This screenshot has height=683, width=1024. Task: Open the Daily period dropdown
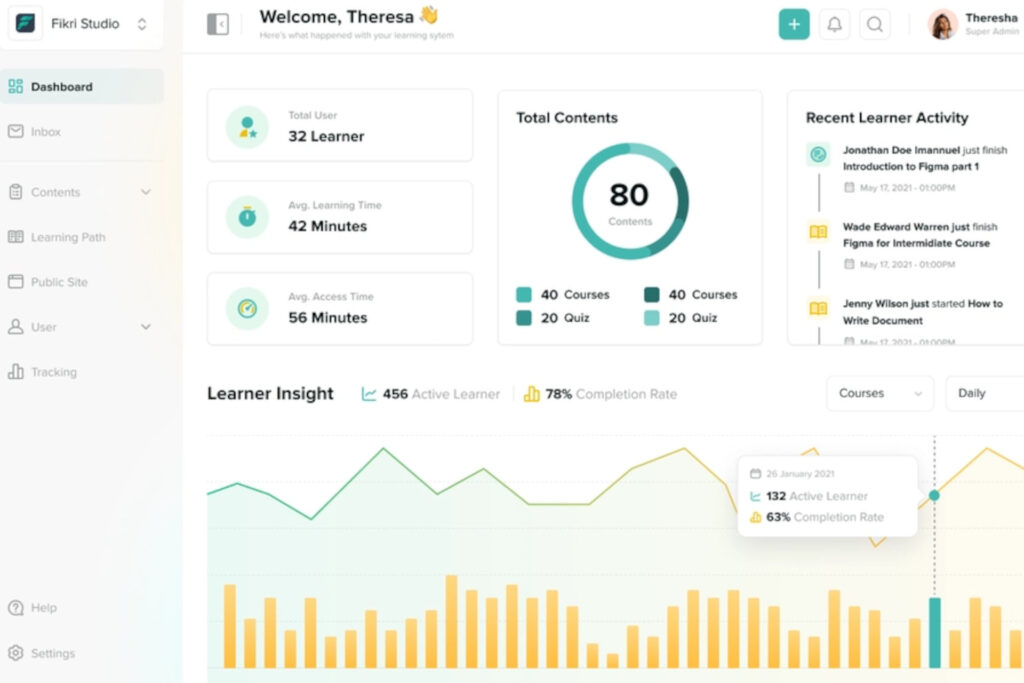984,393
